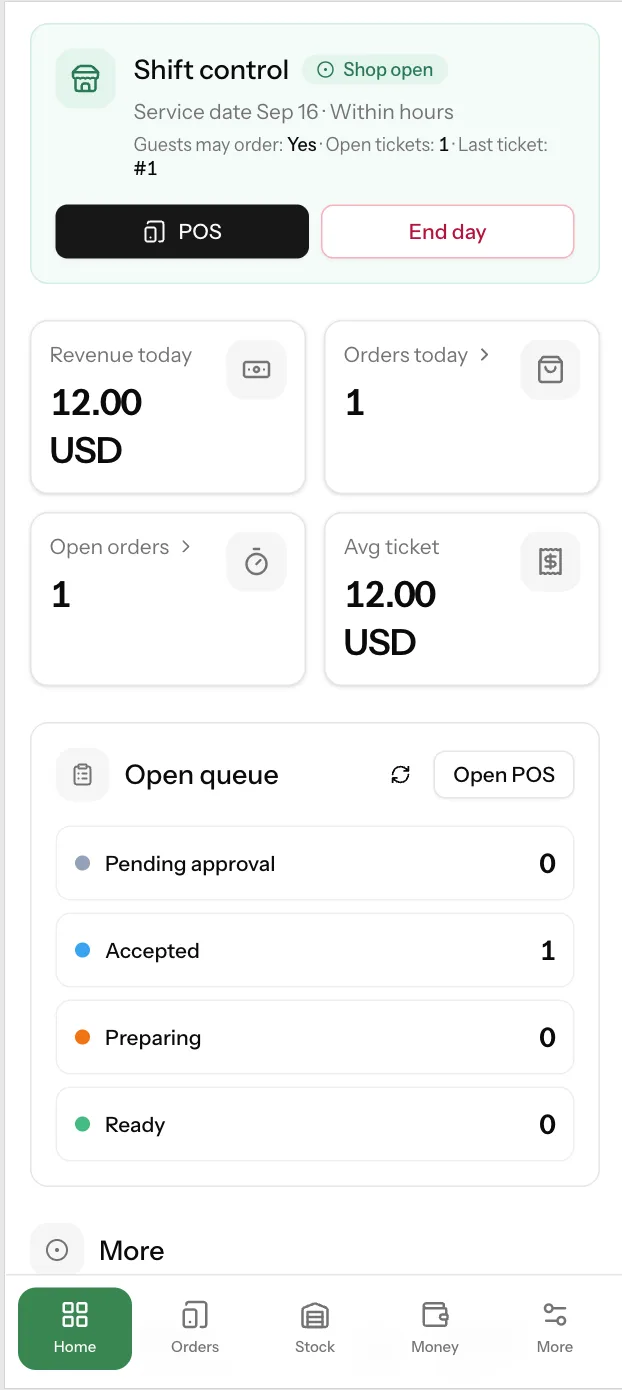The height and width of the screenshot is (1390, 622).
Task: Click the clipboard icon beside Open queue
Action: [x=83, y=775]
